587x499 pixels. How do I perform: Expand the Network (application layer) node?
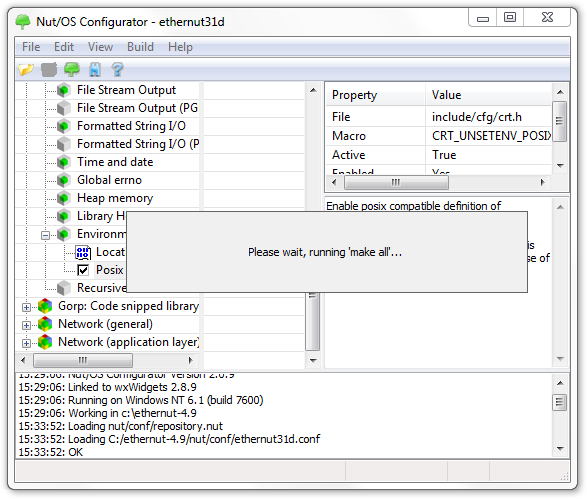tap(26, 343)
